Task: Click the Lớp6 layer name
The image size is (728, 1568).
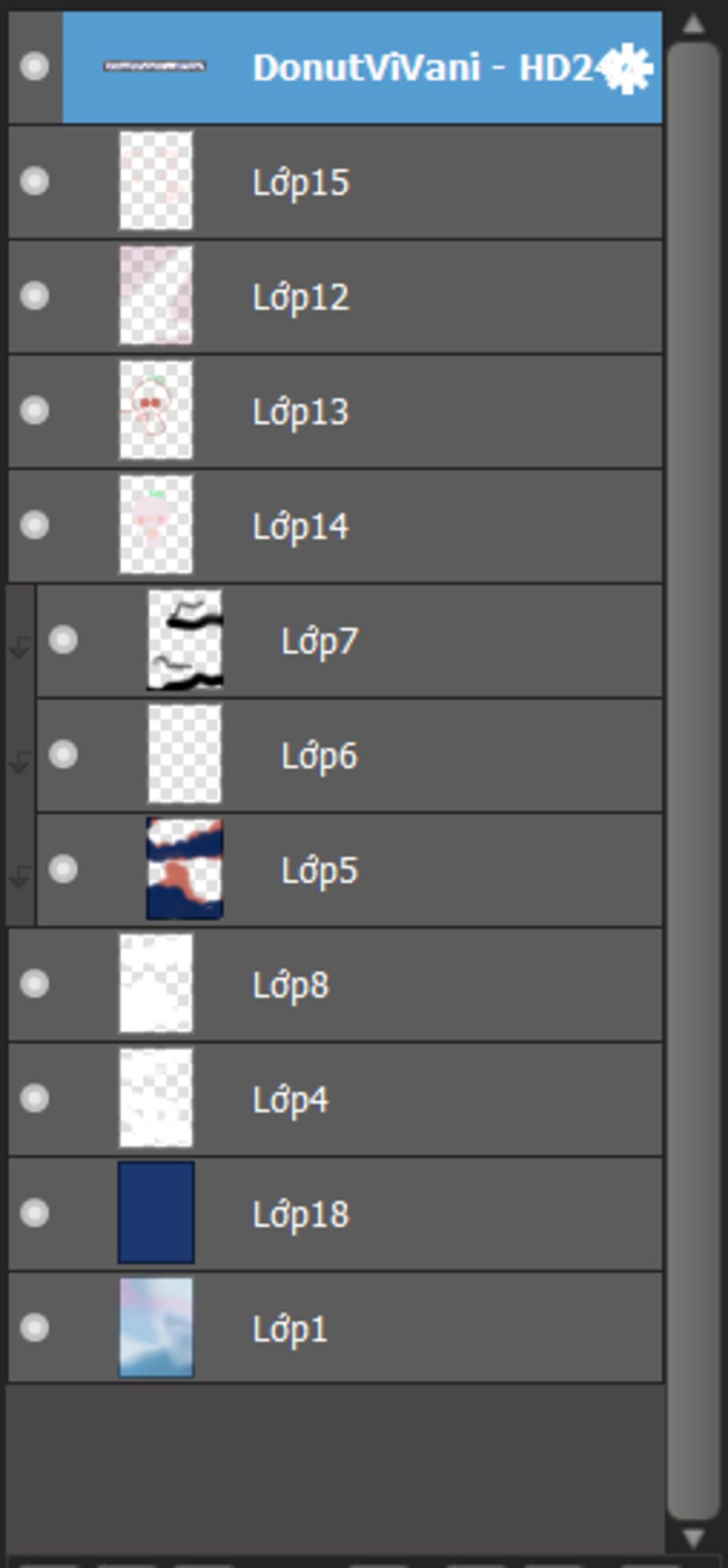Action: point(319,756)
